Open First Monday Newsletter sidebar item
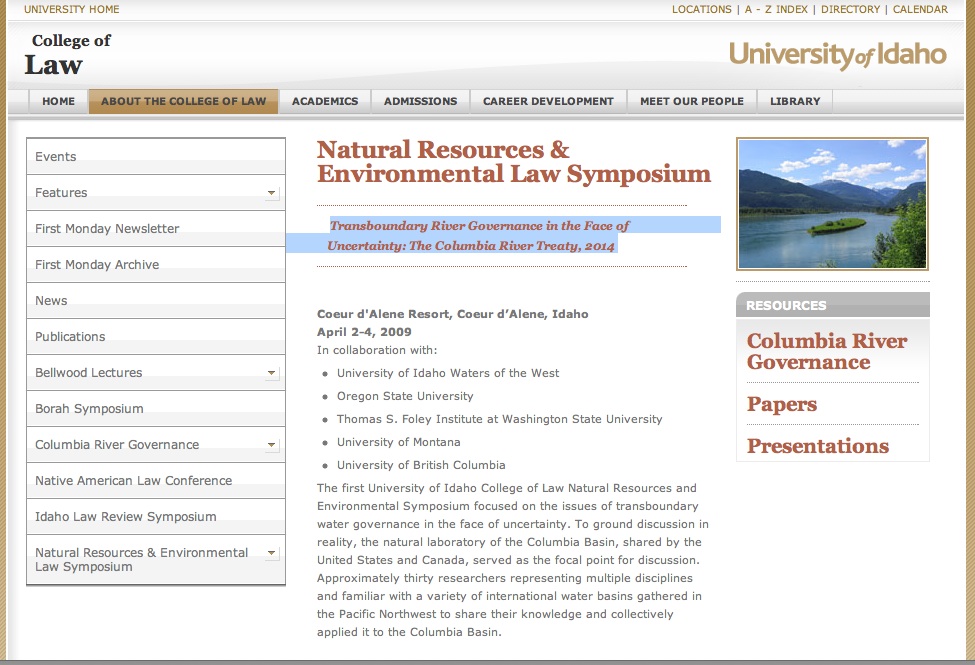The image size is (975, 665). point(155,229)
